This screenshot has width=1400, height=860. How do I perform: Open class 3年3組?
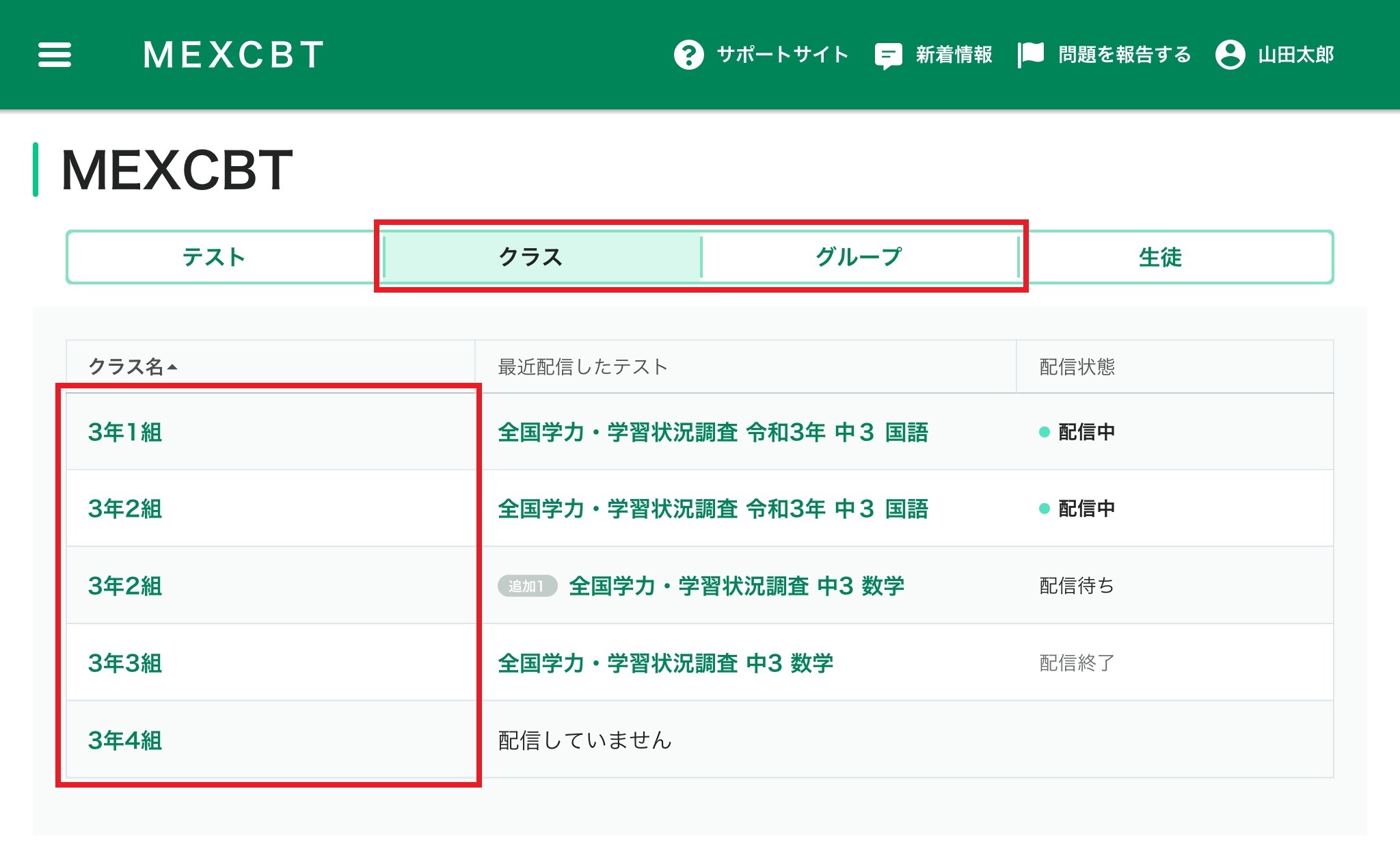tap(125, 663)
